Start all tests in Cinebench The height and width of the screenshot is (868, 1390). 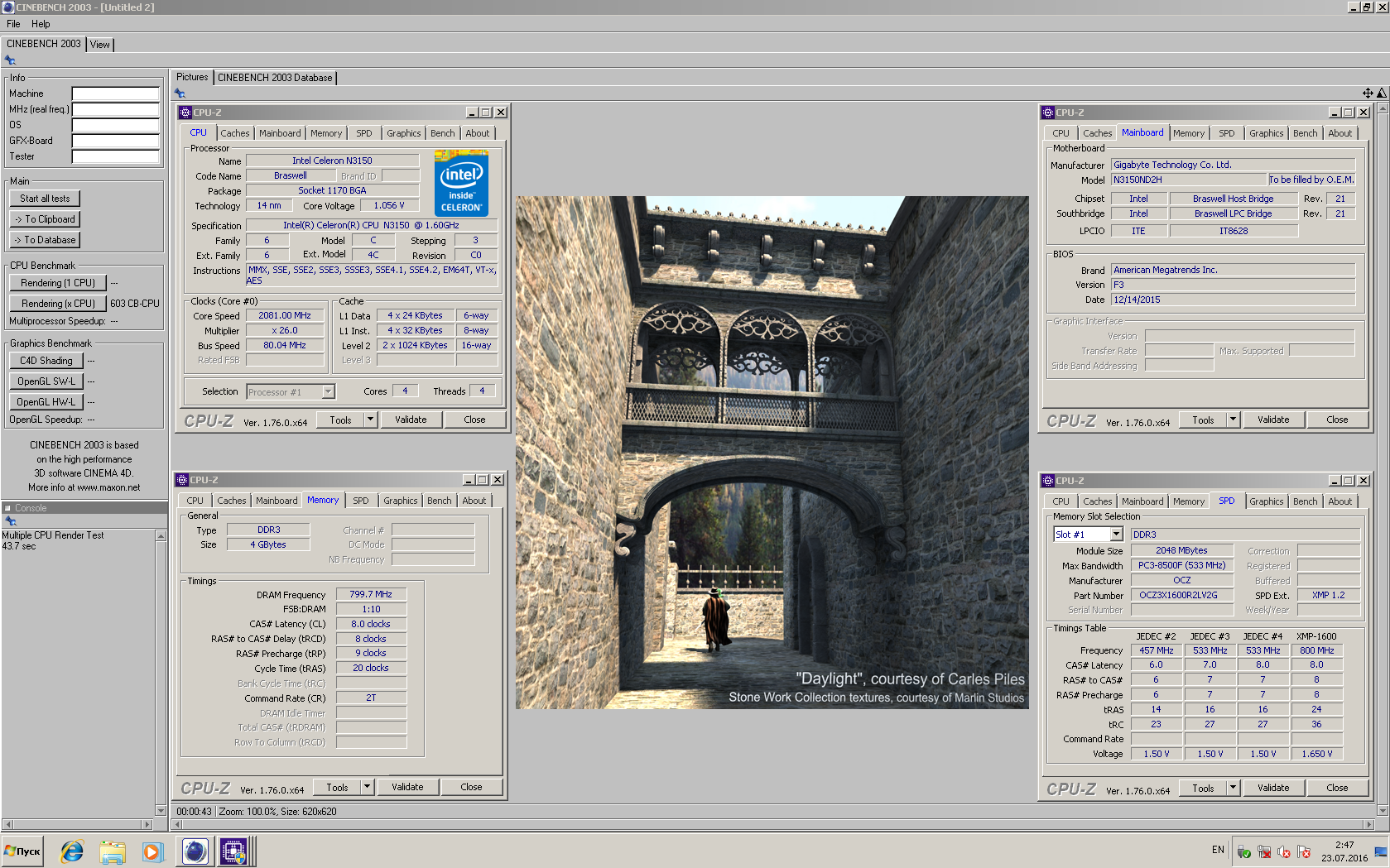pos(45,199)
